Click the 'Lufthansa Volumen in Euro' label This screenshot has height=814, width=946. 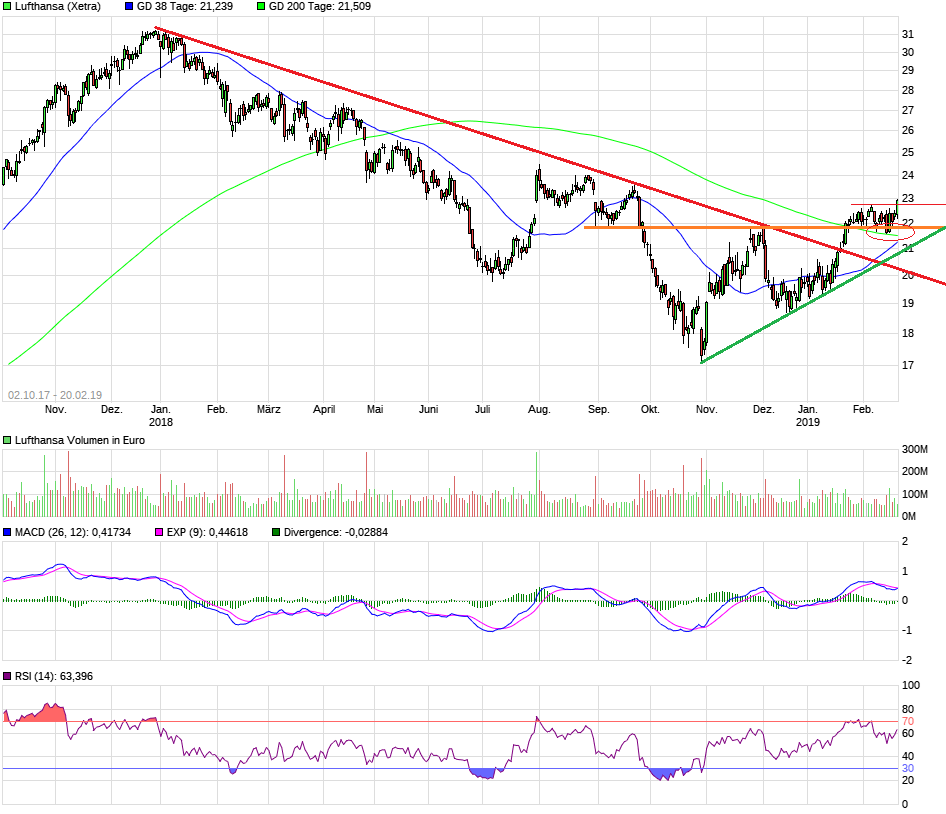(x=80, y=440)
